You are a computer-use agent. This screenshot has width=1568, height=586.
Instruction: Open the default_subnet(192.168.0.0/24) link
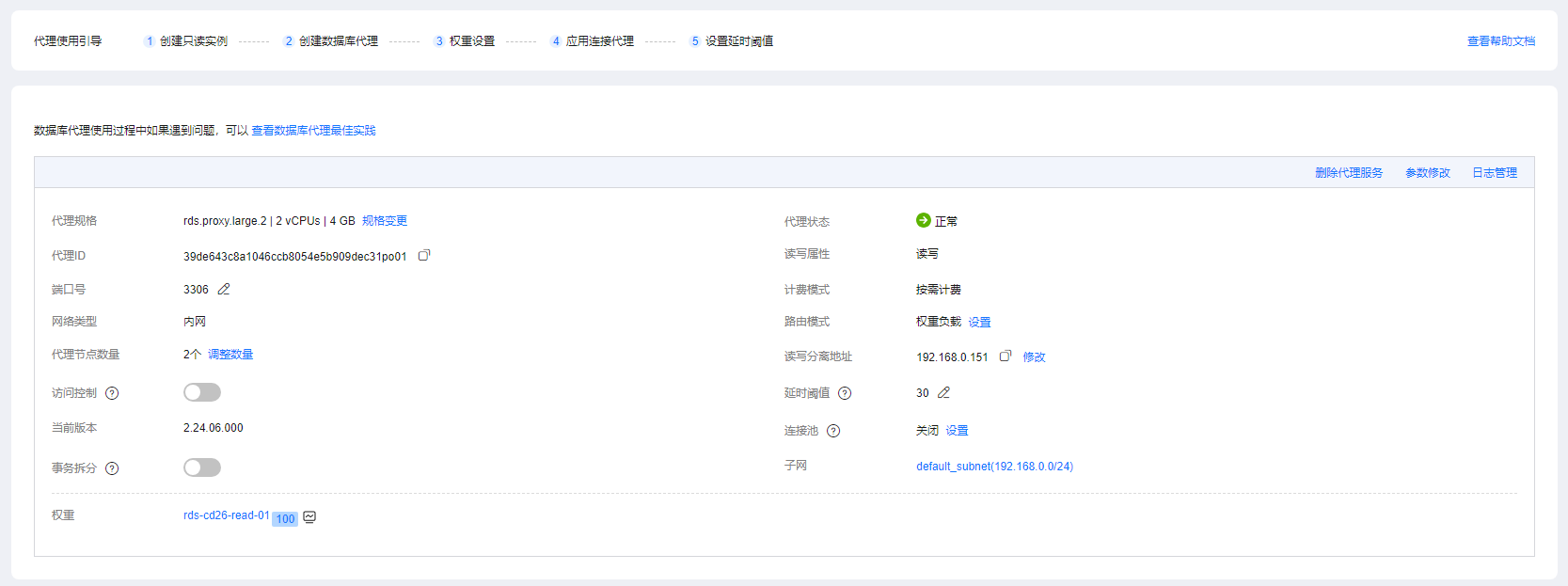tap(994, 467)
